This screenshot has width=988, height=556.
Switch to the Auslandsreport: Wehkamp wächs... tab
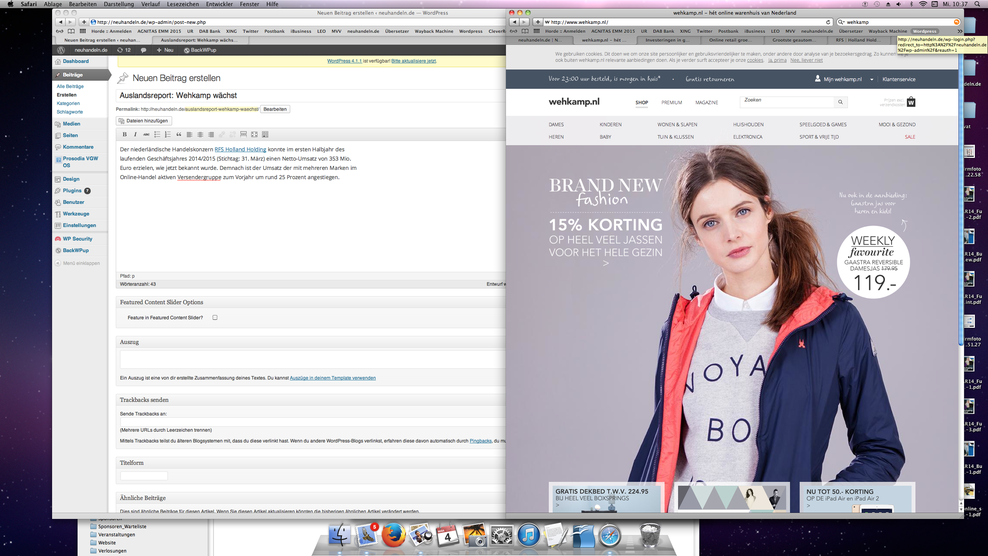(x=199, y=40)
